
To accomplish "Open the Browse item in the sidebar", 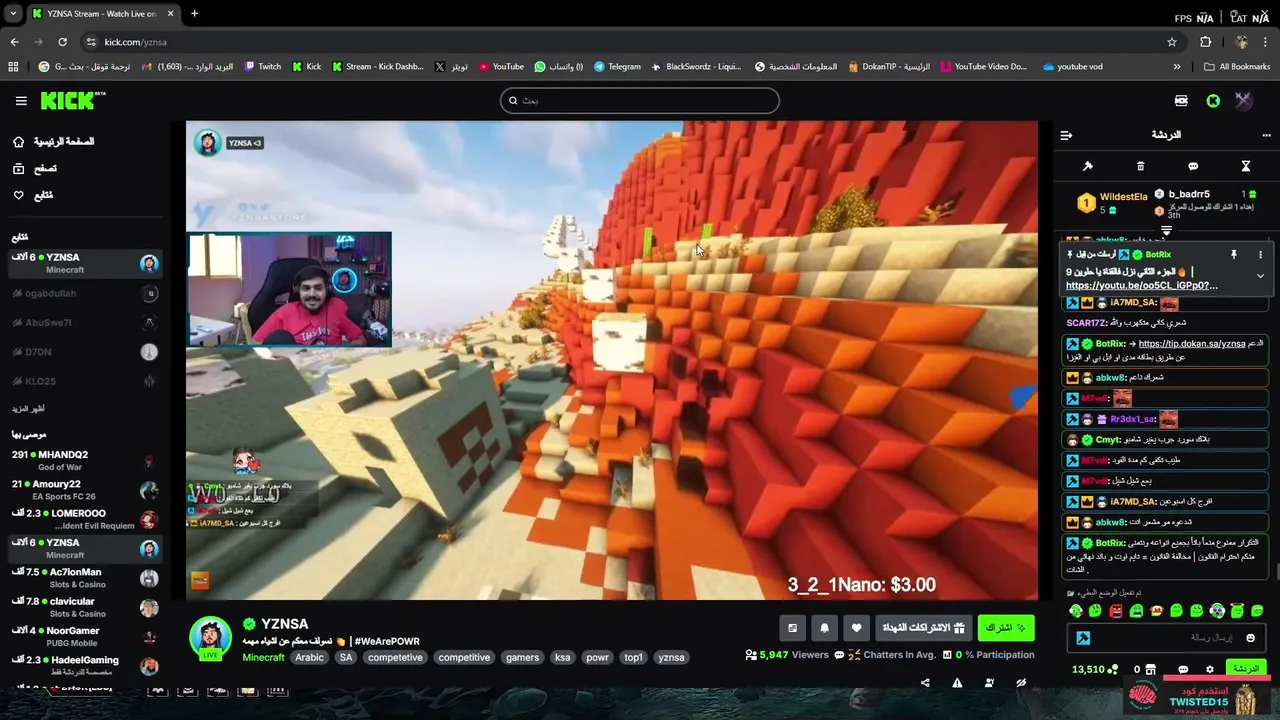I will [35, 169].
